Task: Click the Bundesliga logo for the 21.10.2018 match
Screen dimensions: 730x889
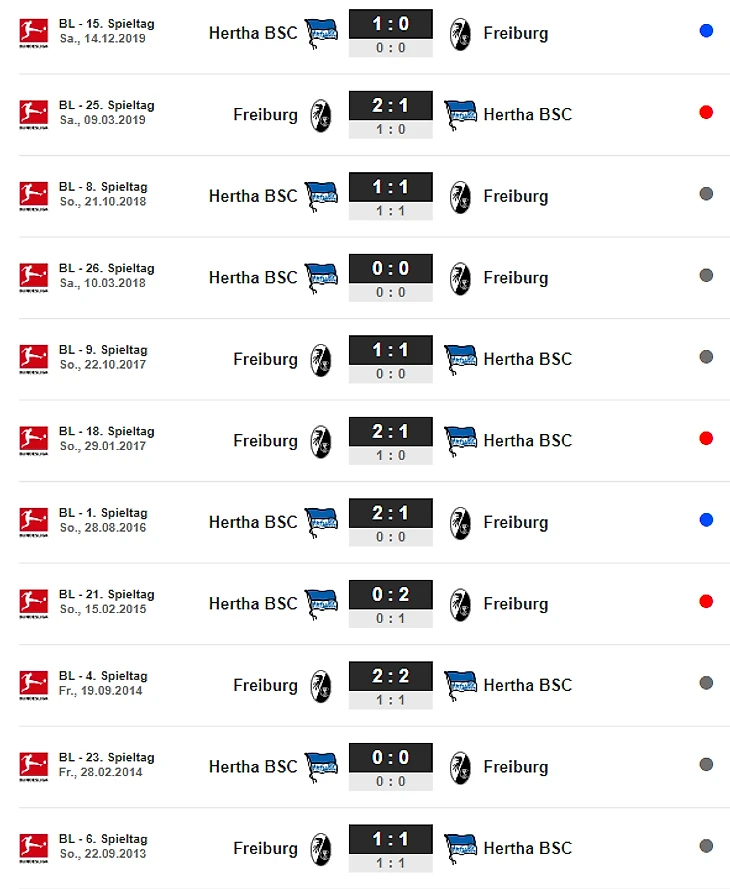Action: pos(33,196)
